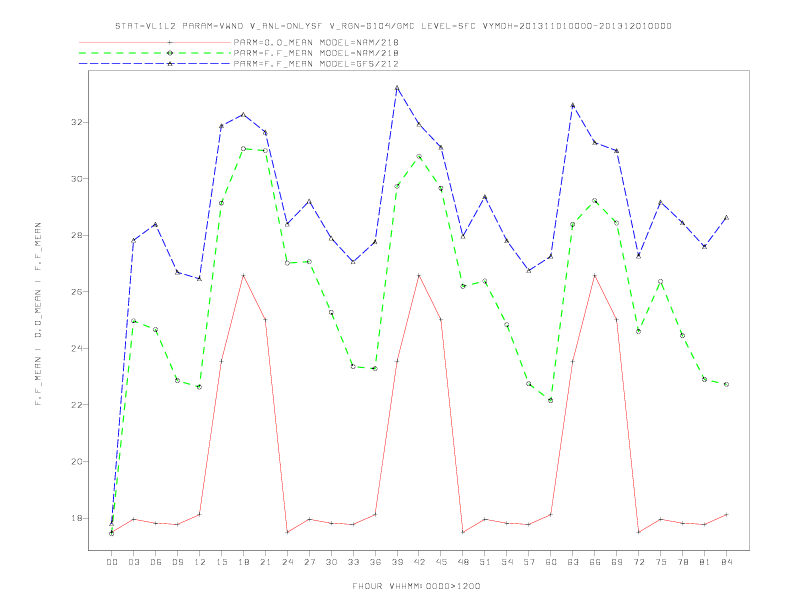Select legend entry PARM=F.F_MEAN MODEL=GFS/212
The width and height of the screenshot is (792, 612).
point(316,64)
